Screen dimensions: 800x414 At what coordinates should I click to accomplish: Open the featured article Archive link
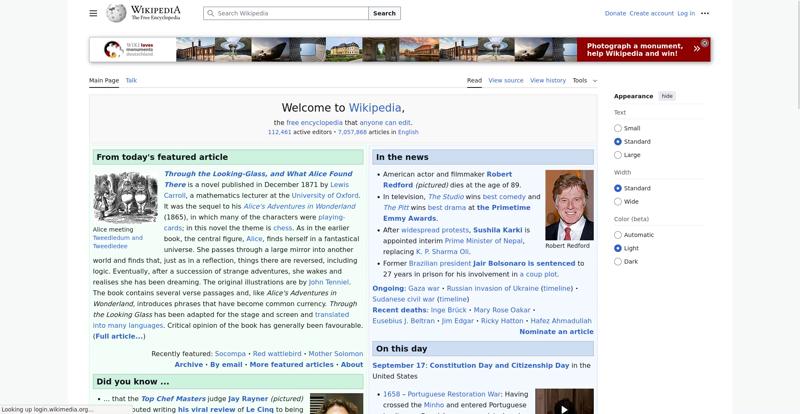coord(188,364)
